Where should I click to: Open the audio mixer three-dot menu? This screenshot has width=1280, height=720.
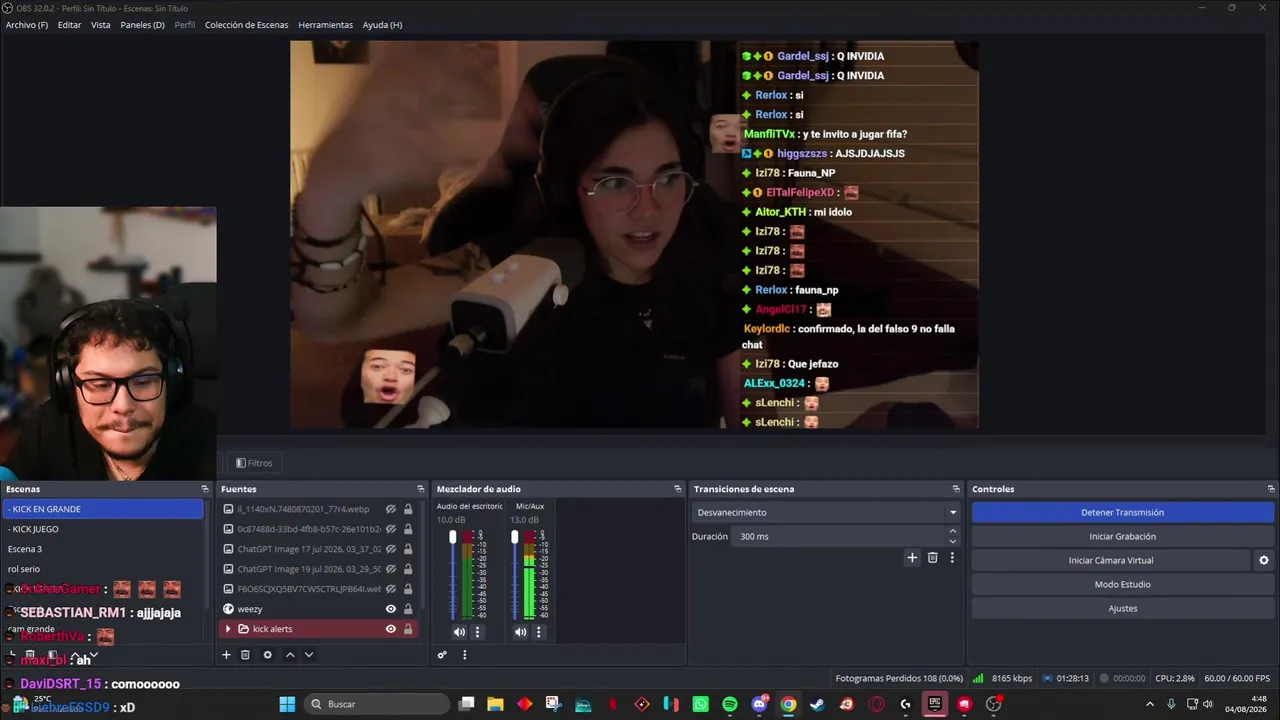point(464,655)
